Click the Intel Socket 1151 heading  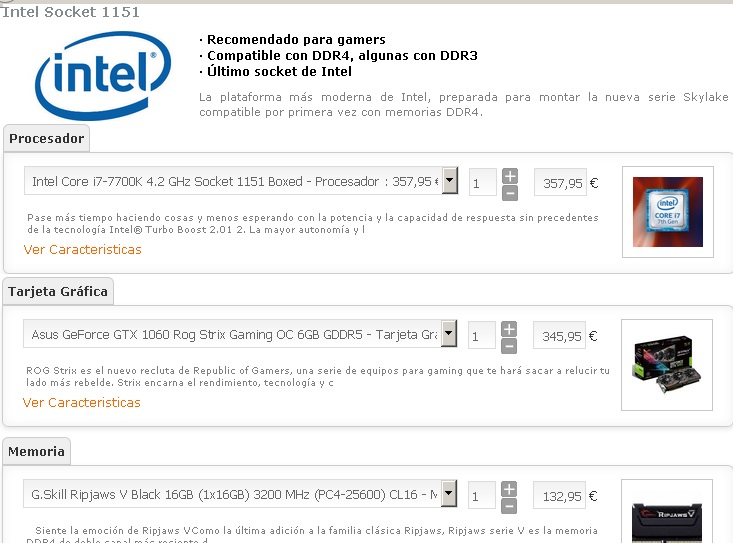click(71, 12)
